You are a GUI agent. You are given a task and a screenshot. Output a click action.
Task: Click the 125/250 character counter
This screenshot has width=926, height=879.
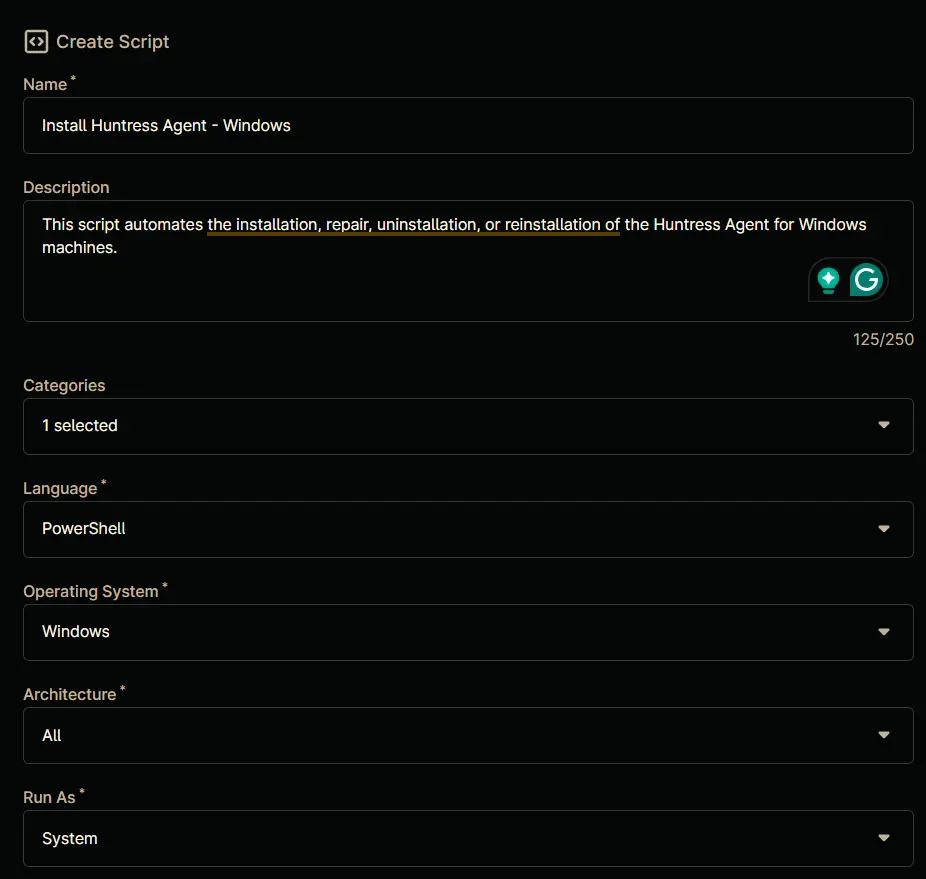[883, 340]
